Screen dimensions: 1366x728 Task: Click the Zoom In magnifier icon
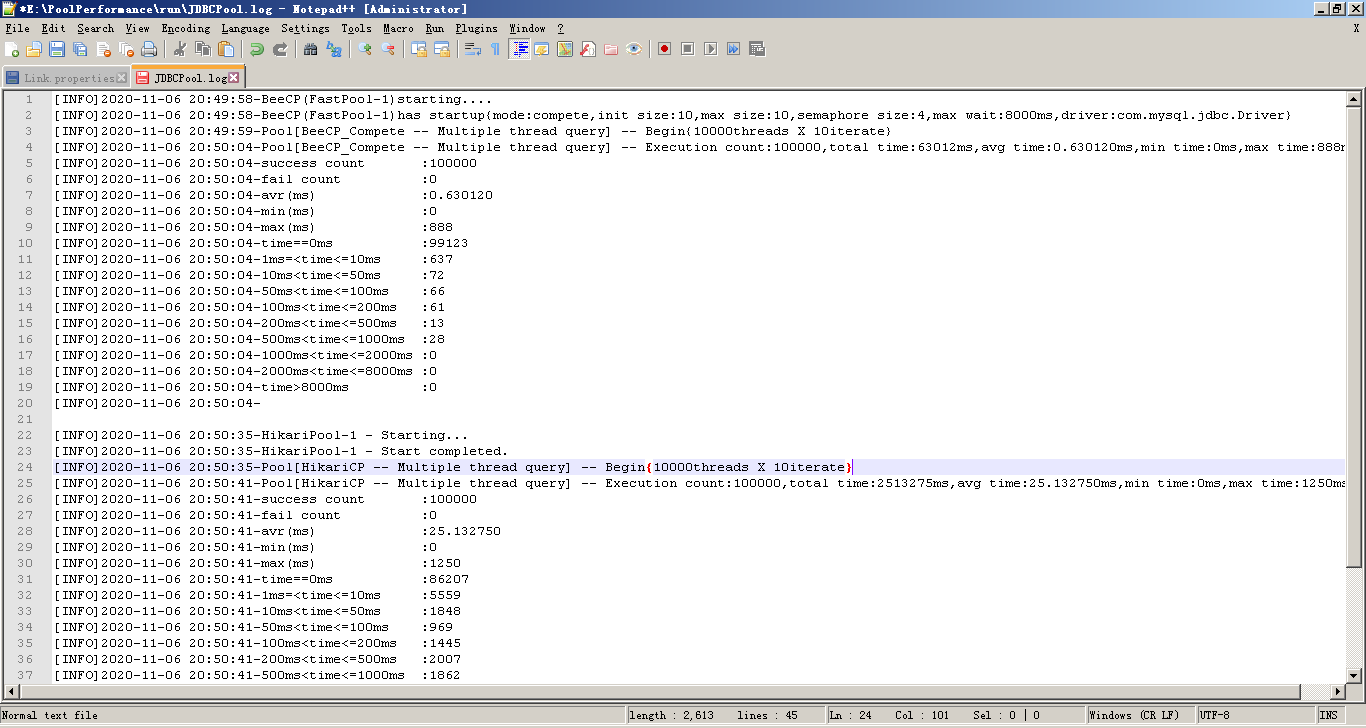point(365,49)
